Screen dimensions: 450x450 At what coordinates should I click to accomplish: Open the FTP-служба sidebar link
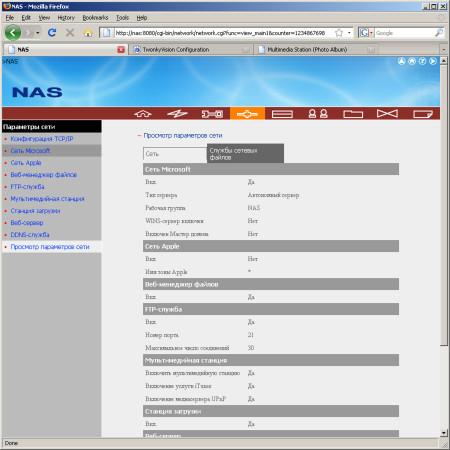coord(27,187)
